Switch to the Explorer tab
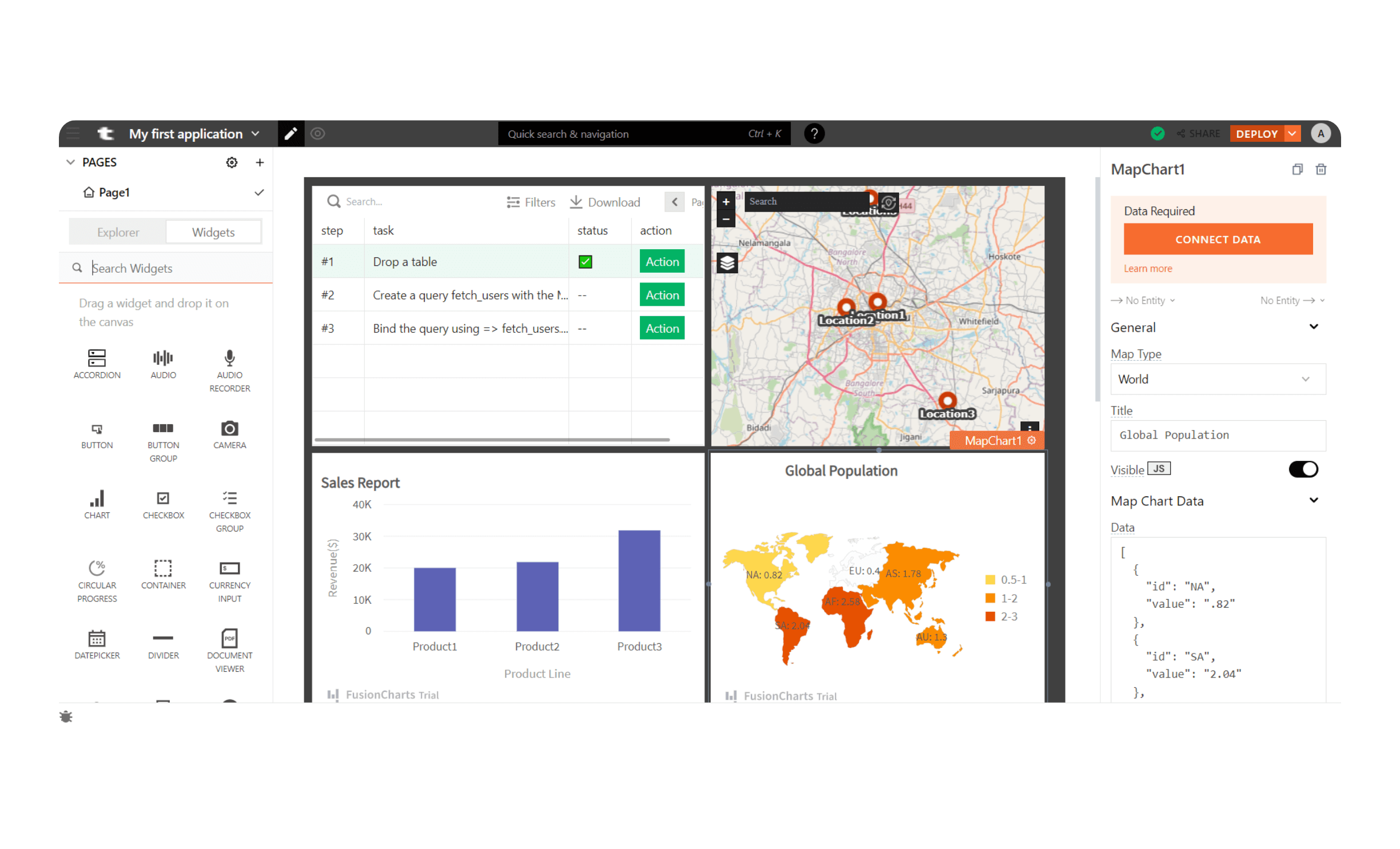The height and width of the screenshot is (849, 1400). (118, 232)
